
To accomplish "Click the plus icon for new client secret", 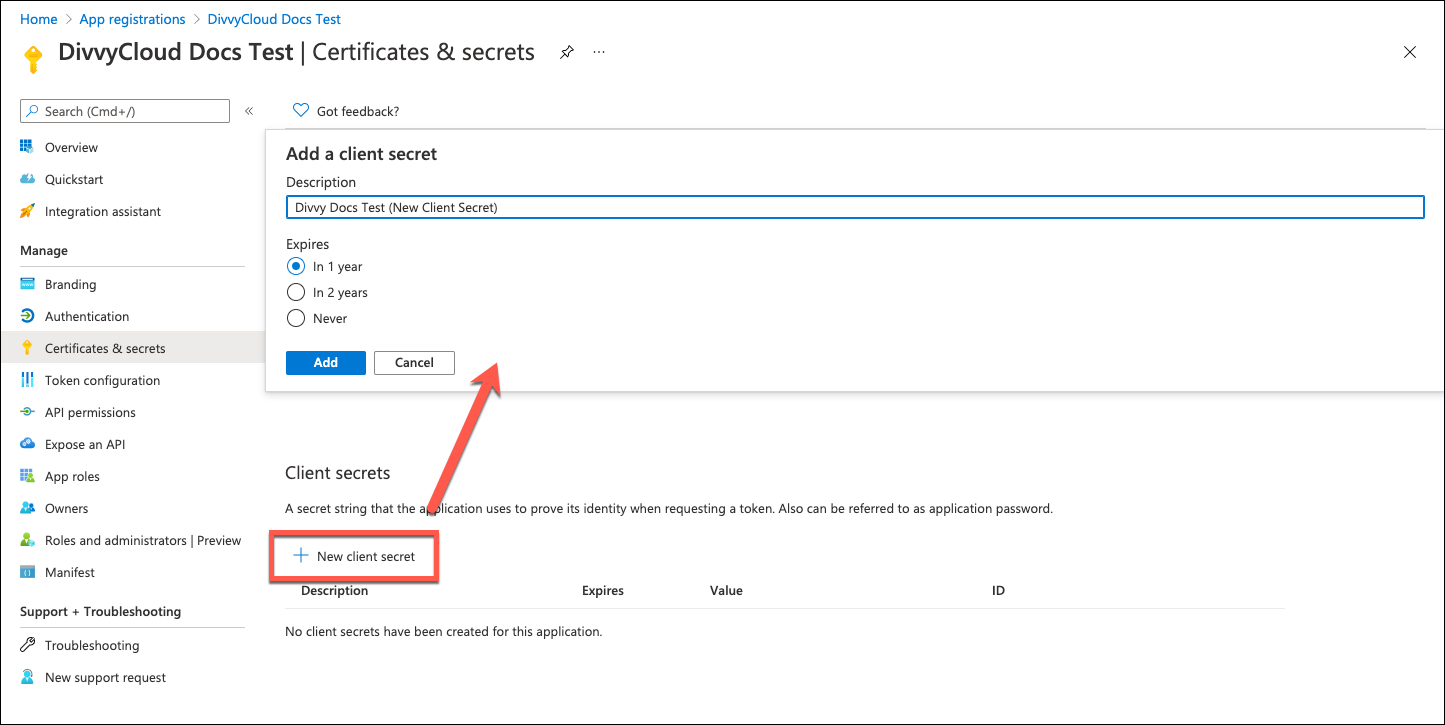I will [x=300, y=556].
